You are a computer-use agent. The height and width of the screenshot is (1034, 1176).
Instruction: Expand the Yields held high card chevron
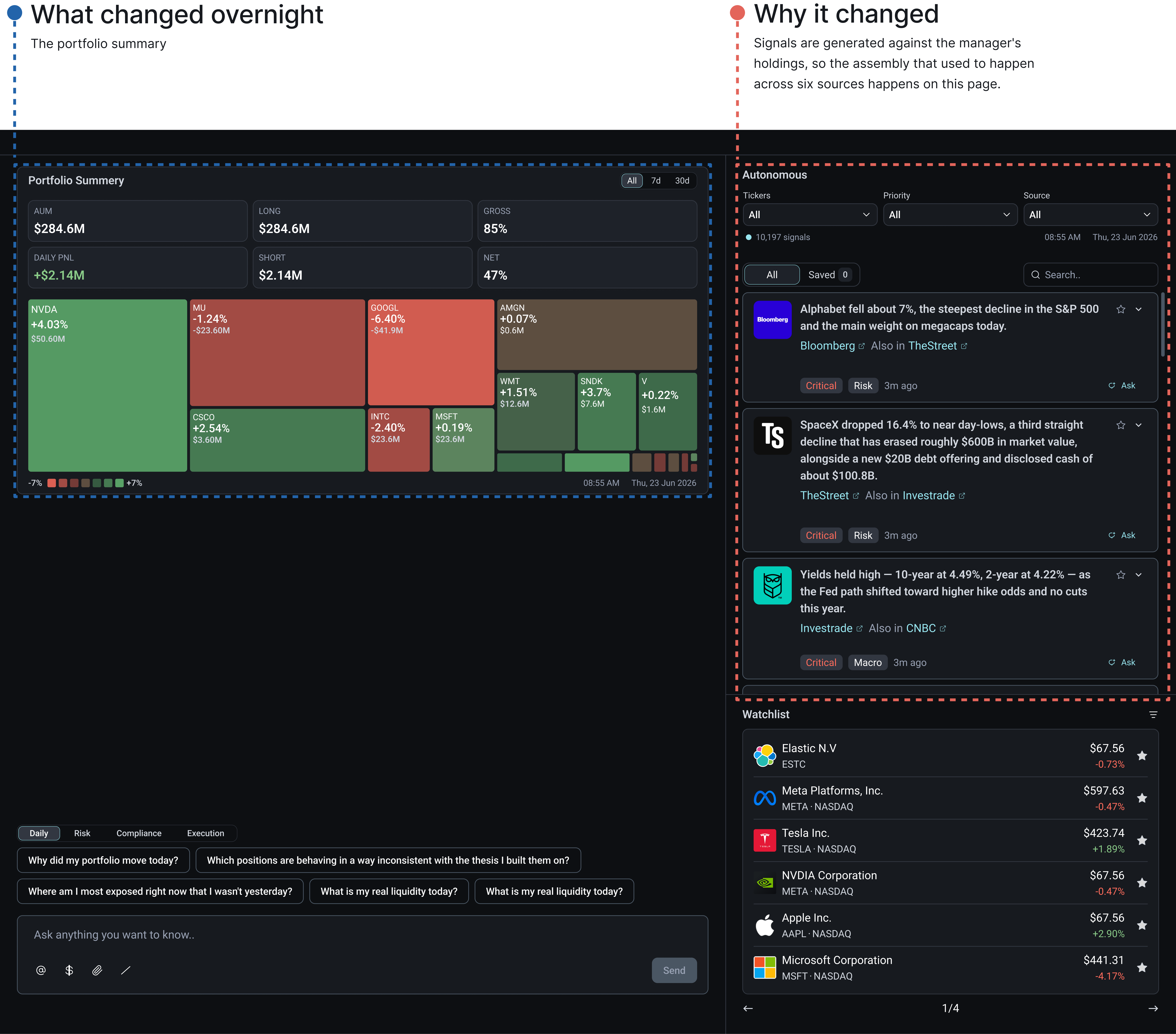(x=1139, y=575)
